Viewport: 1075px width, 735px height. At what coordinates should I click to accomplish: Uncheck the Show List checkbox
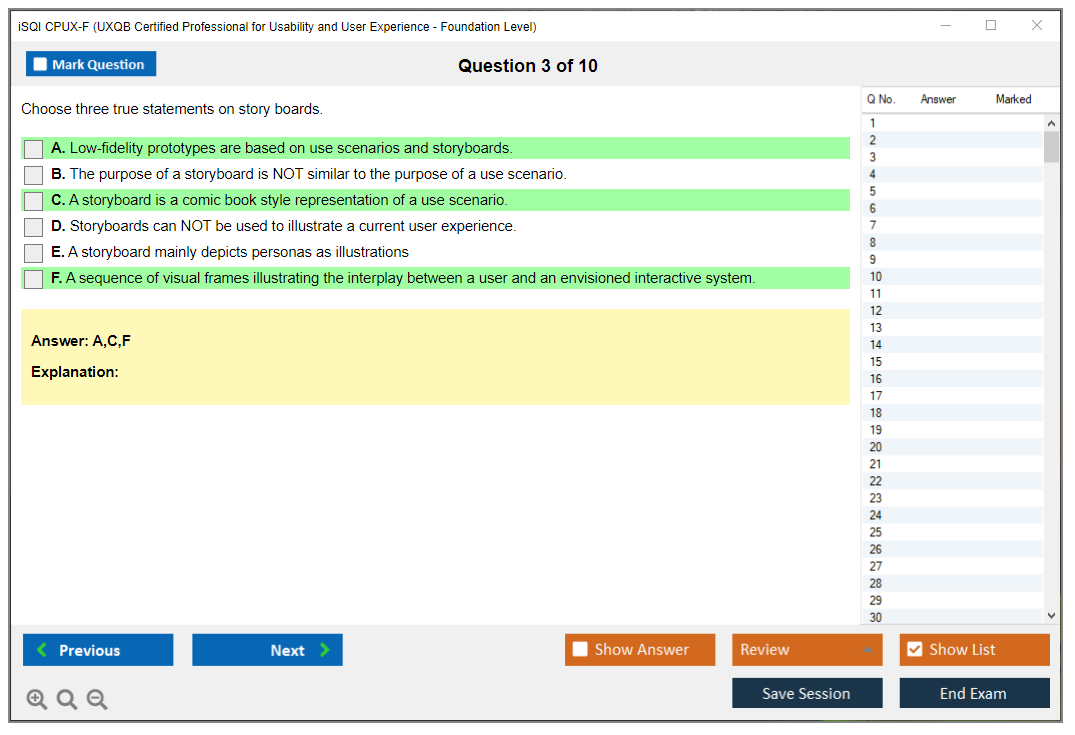point(914,650)
